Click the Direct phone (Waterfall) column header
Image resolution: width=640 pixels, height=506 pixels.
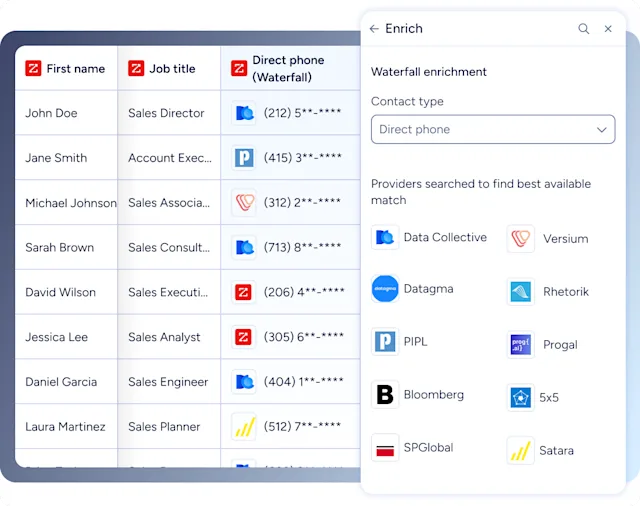coord(291,68)
